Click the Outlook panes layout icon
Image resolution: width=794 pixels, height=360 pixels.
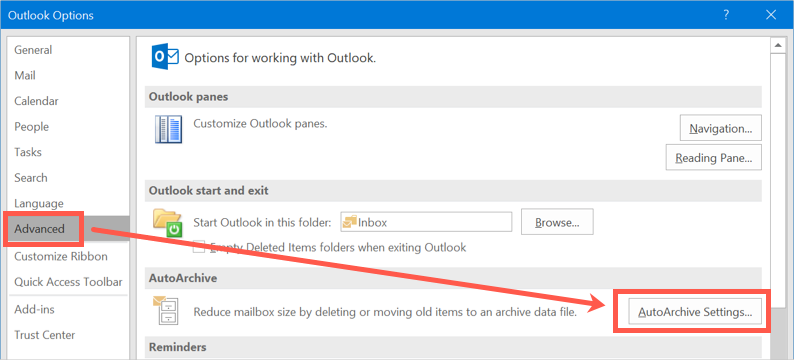[x=168, y=130]
